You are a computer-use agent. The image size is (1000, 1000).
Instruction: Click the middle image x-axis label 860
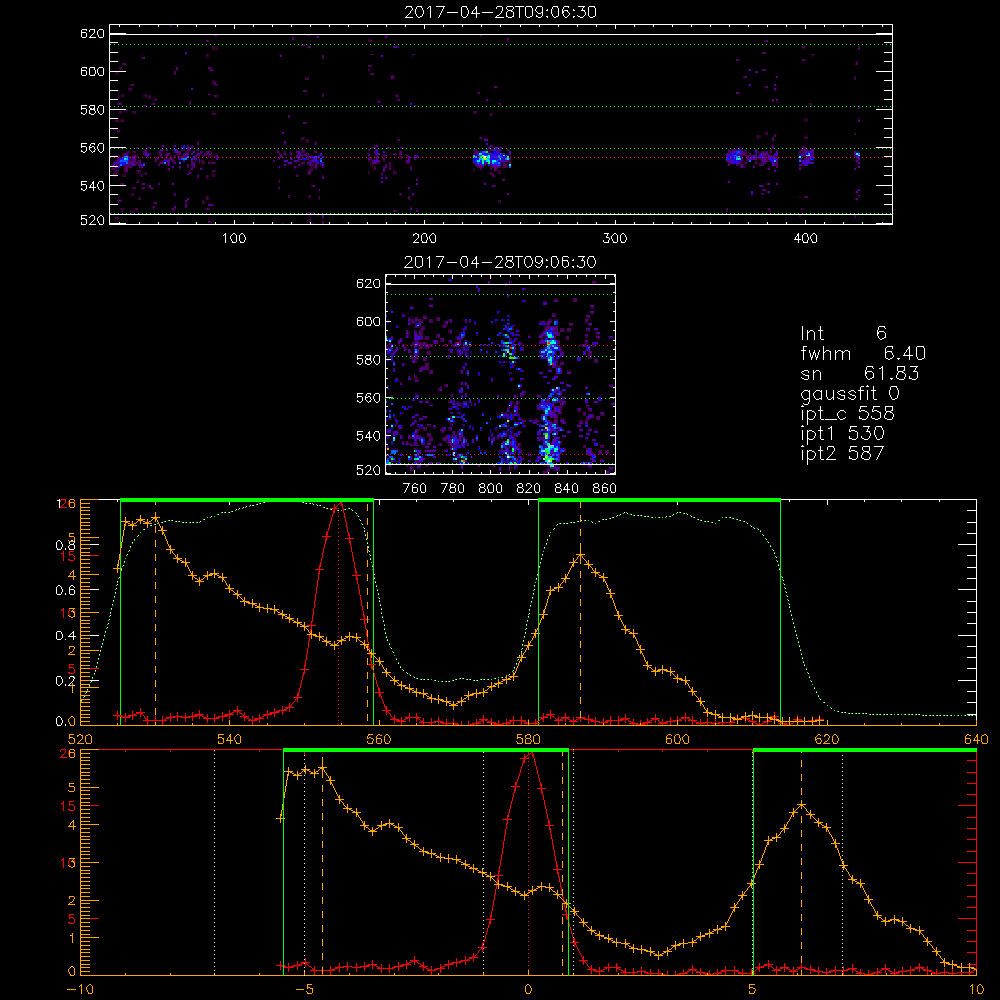click(x=605, y=489)
